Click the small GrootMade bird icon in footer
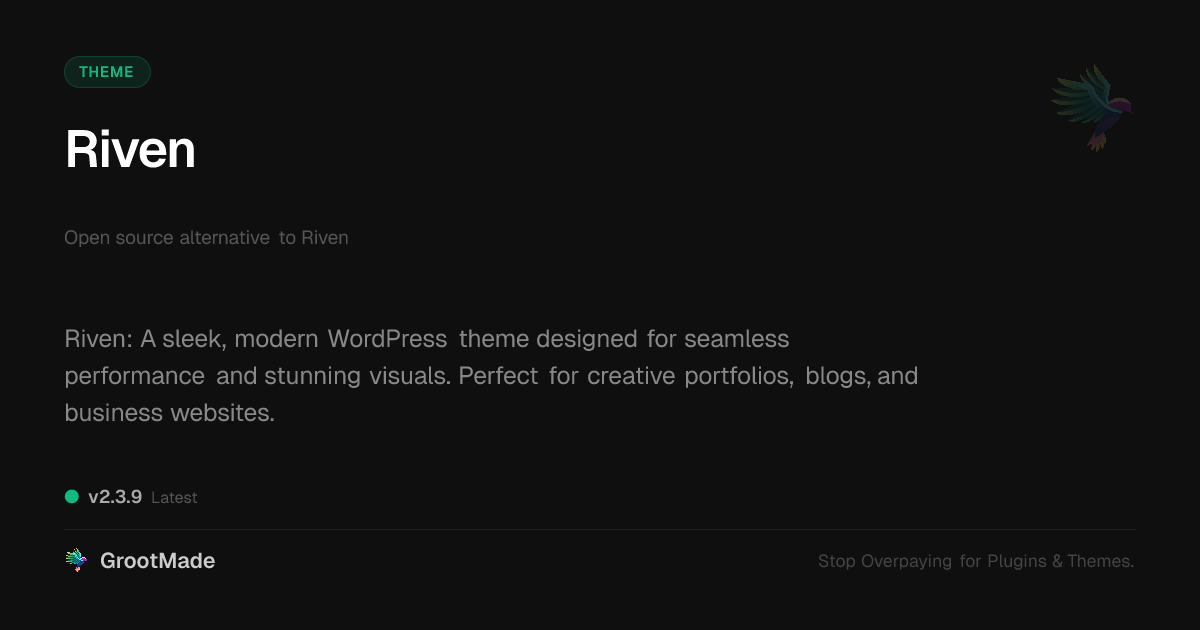 (76, 561)
